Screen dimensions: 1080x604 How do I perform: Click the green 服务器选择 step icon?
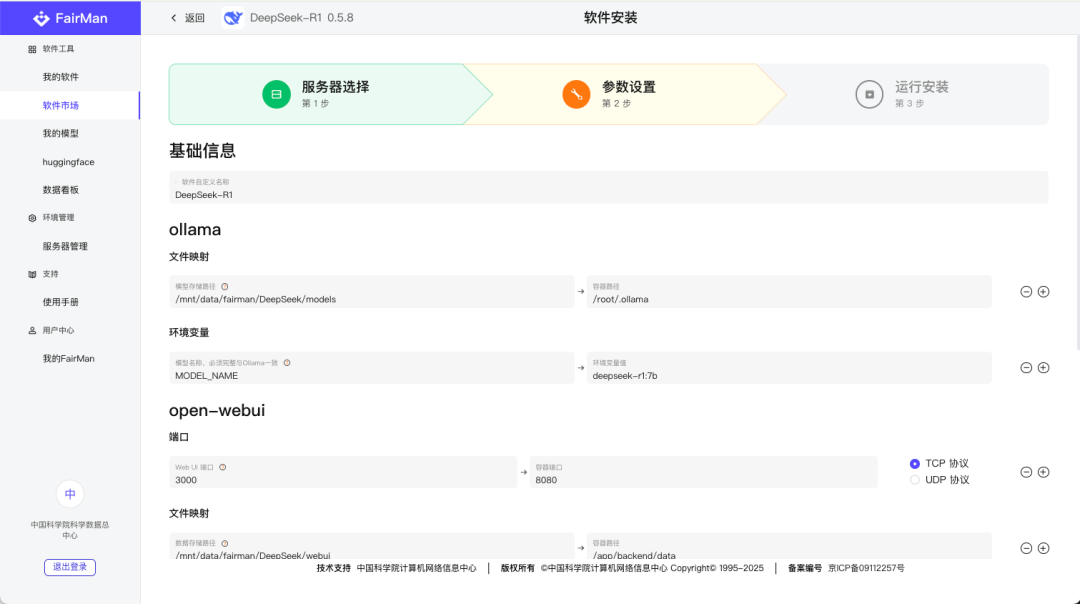point(276,94)
